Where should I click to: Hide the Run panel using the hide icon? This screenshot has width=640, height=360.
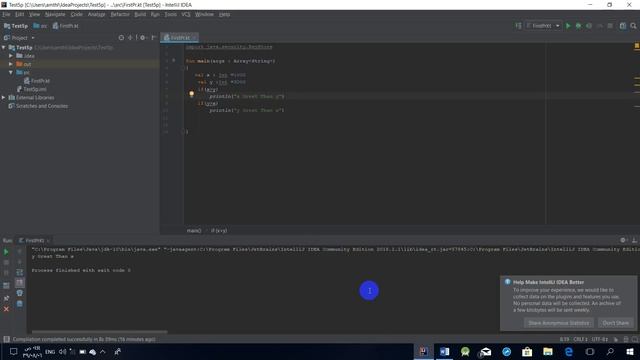pos(634,240)
